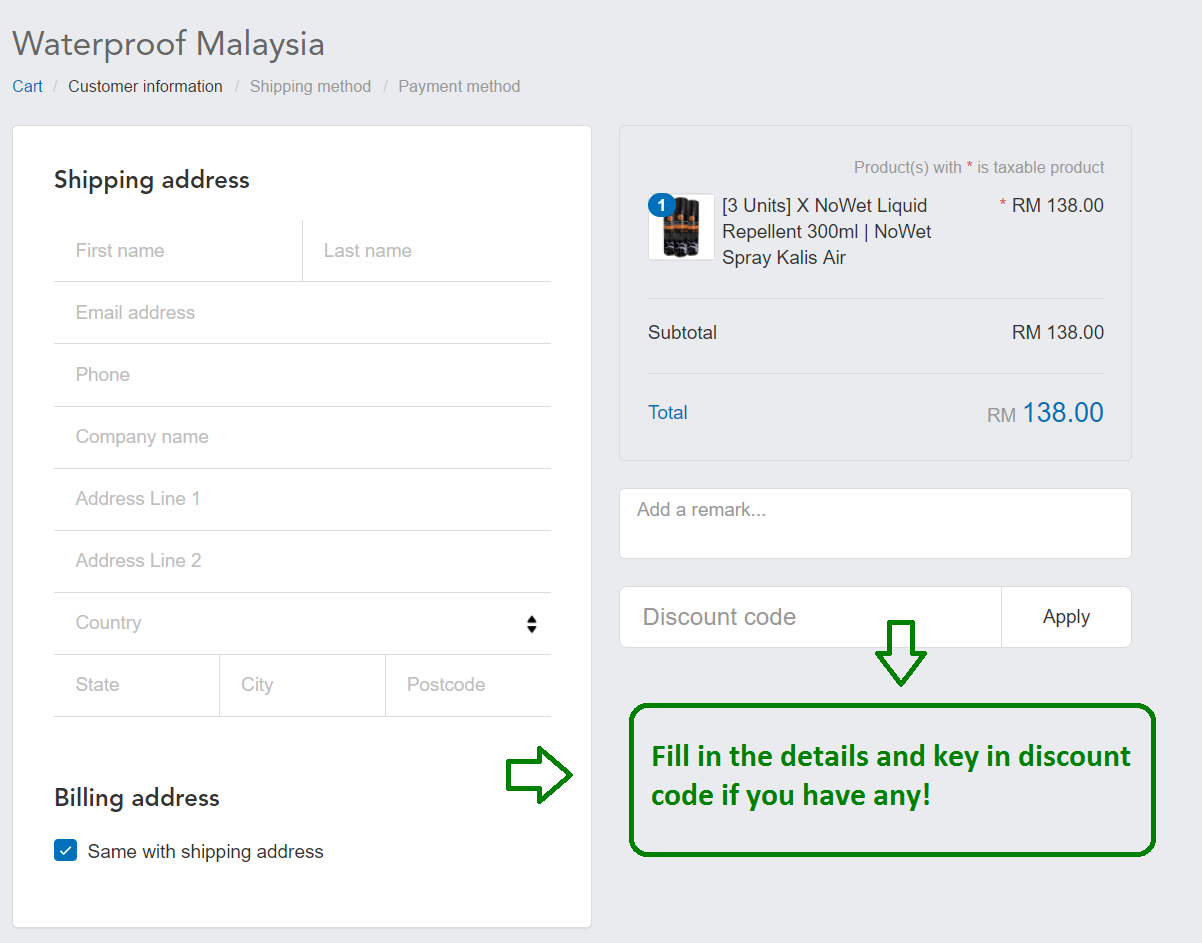
Task: Toggle Same with shipping address checkbox
Action: click(65, 851)
